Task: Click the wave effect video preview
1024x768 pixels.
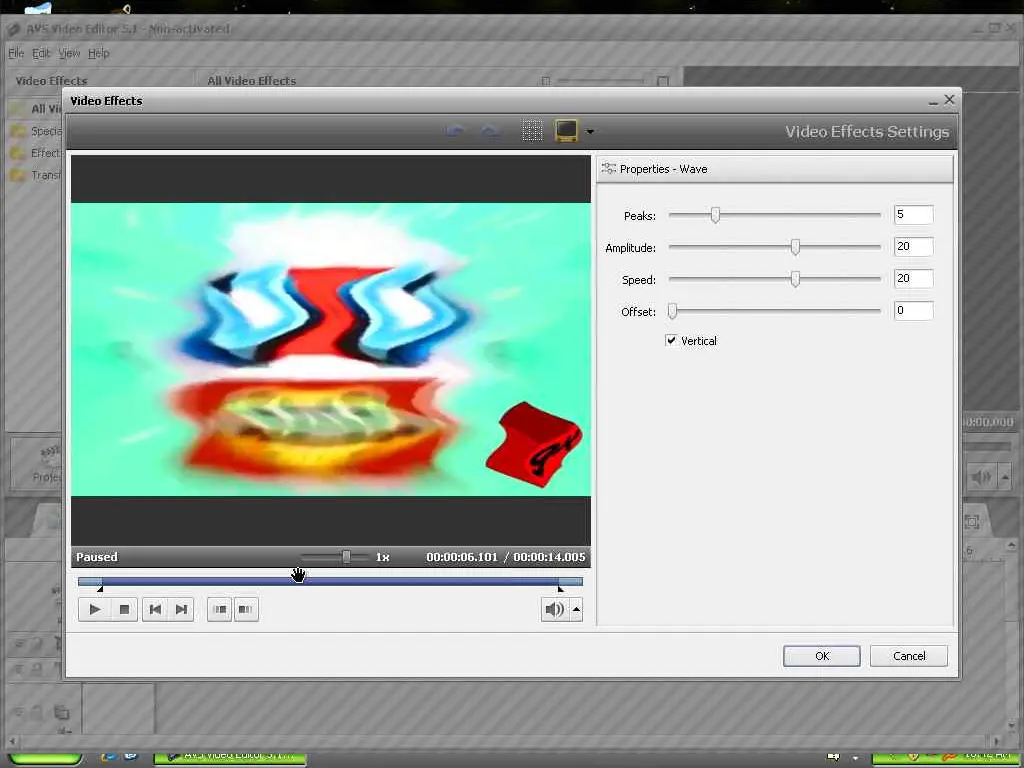Action: click(x=330, y=349)
